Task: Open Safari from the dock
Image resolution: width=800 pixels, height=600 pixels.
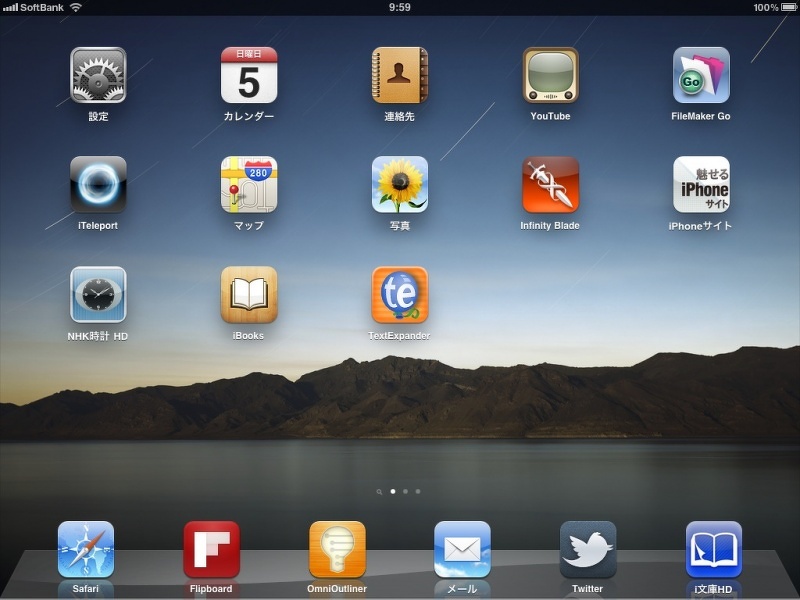Action: [x=86, y=549]
